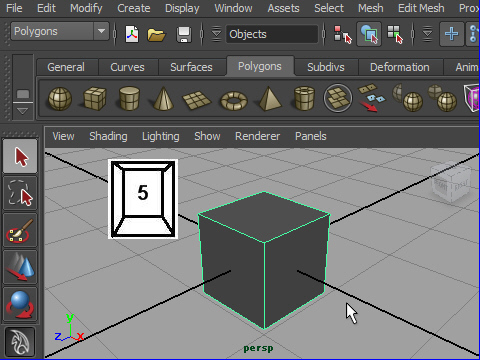Toggle Select by hierarchy mode

pos(343,34)
